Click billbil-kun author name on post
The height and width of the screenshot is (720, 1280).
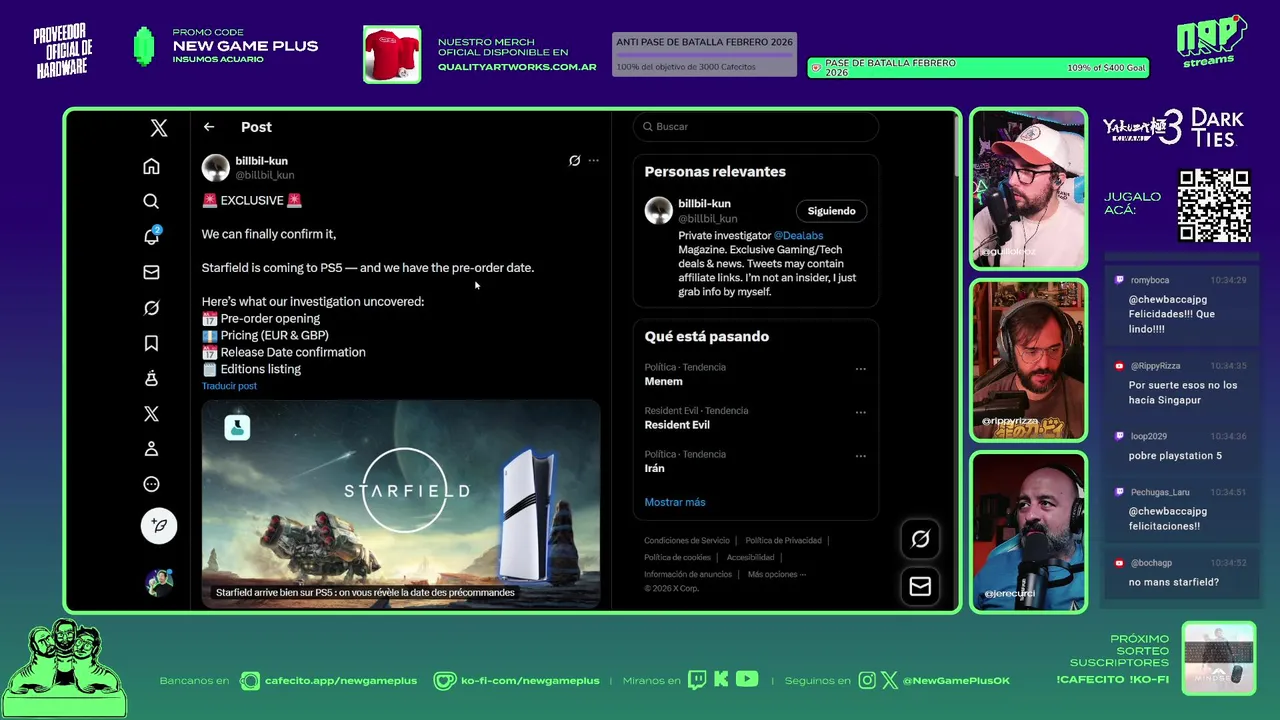tap(261, 161)
